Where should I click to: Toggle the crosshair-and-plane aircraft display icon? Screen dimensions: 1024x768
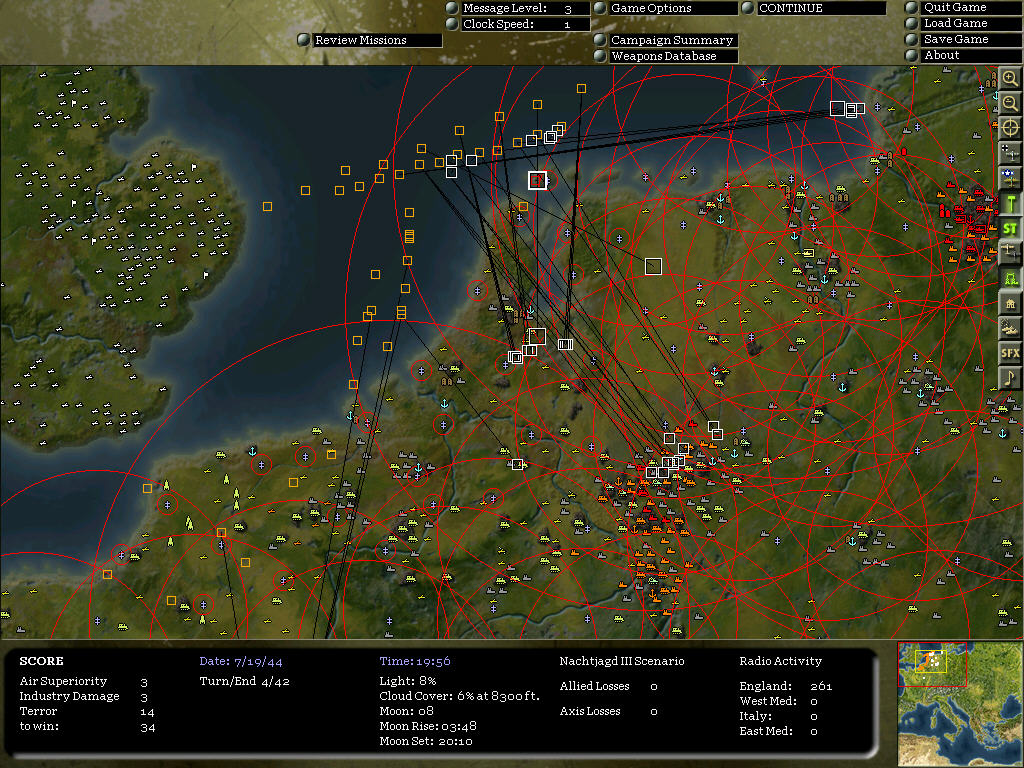click(x=1010, y=153)
